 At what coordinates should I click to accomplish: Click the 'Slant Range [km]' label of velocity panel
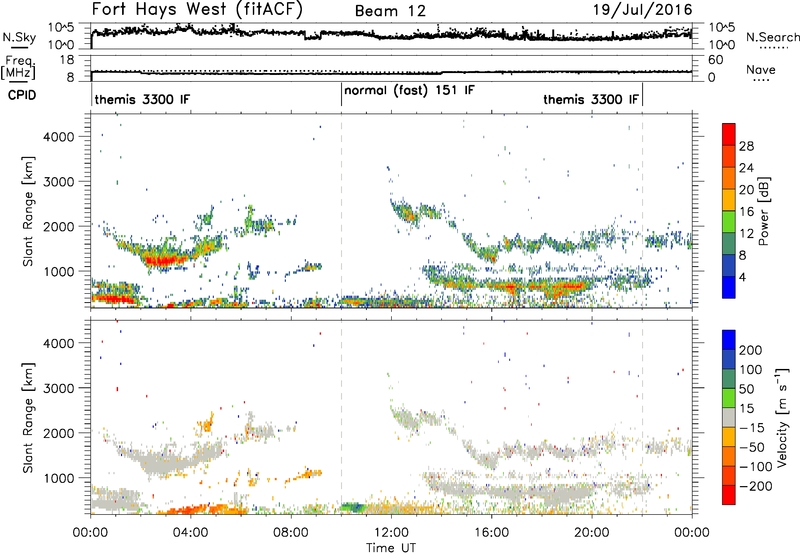28,417
